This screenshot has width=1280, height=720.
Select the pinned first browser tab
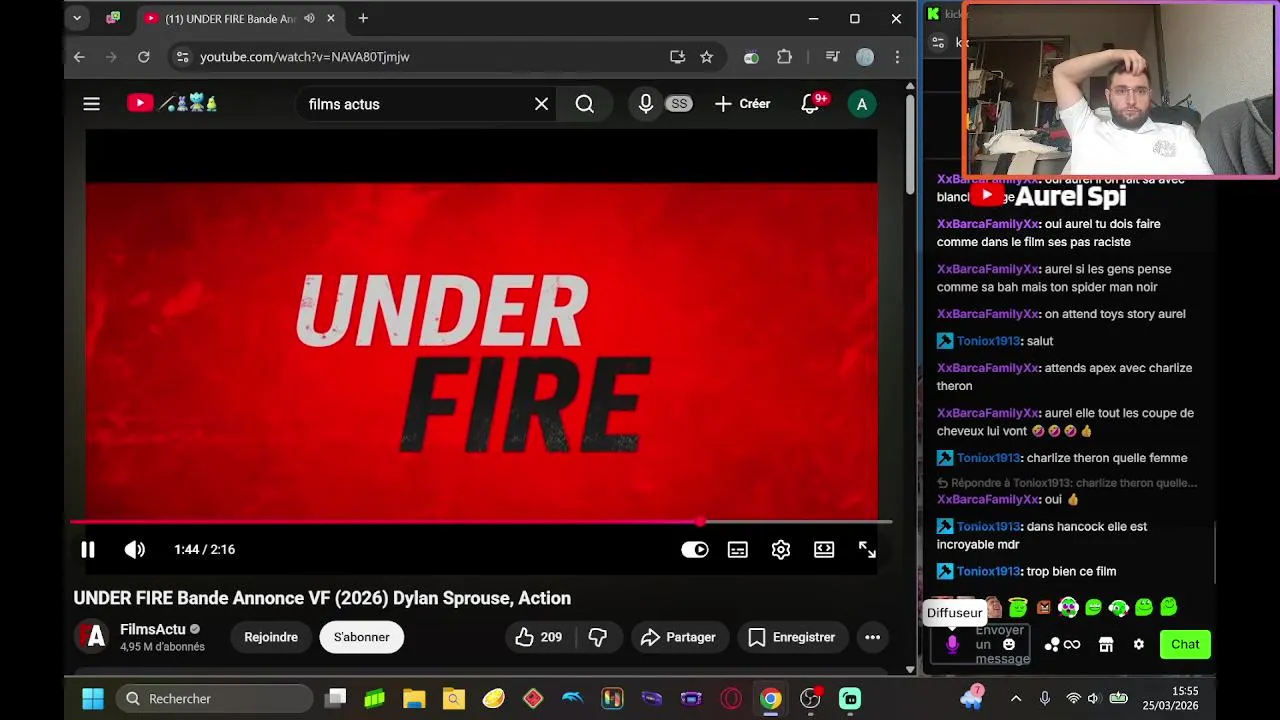[x=113, y=18]
